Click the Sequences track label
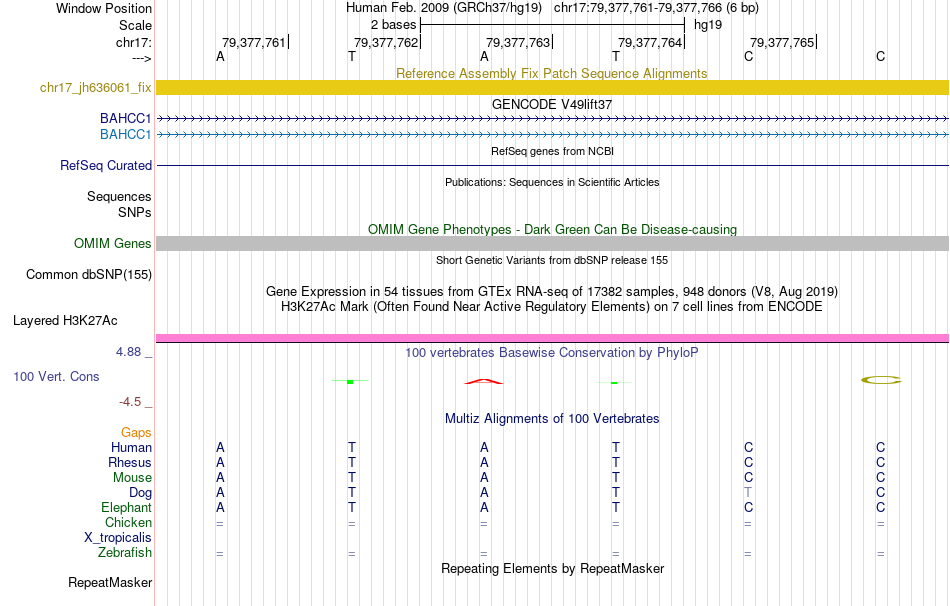950x606 pixels. coord(119,196)
